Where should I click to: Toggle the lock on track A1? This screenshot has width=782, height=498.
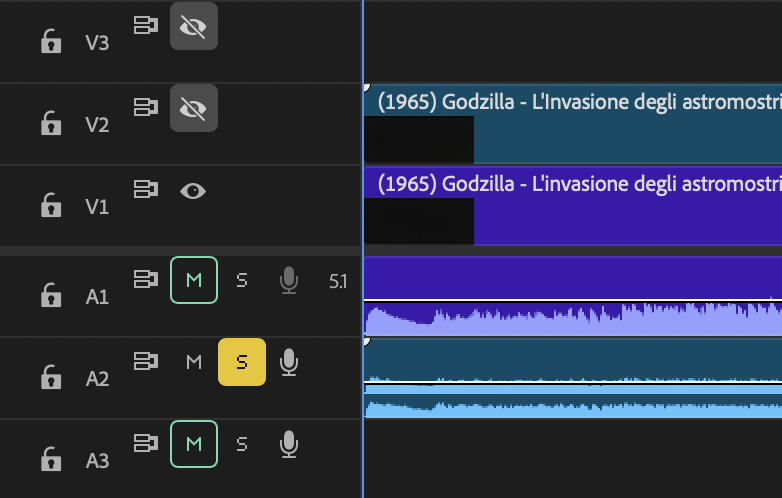(51, 295)
